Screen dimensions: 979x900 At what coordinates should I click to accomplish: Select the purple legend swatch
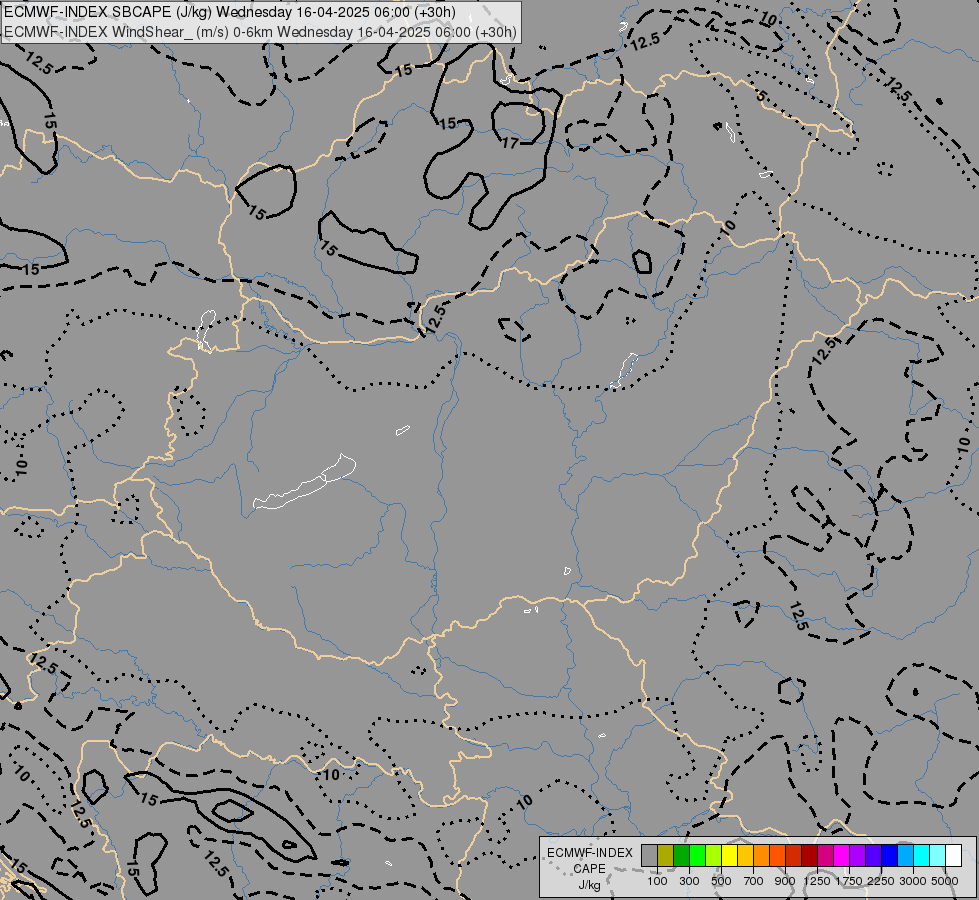[x=857, y=855]
